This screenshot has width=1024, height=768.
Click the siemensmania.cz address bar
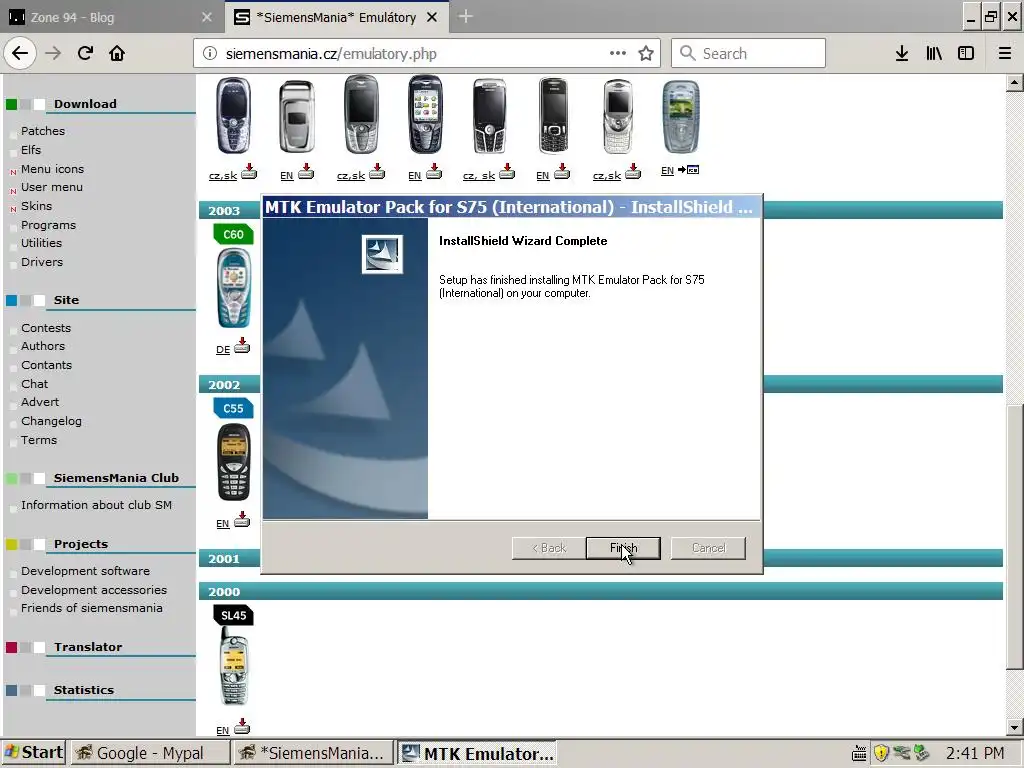point(427,54)
